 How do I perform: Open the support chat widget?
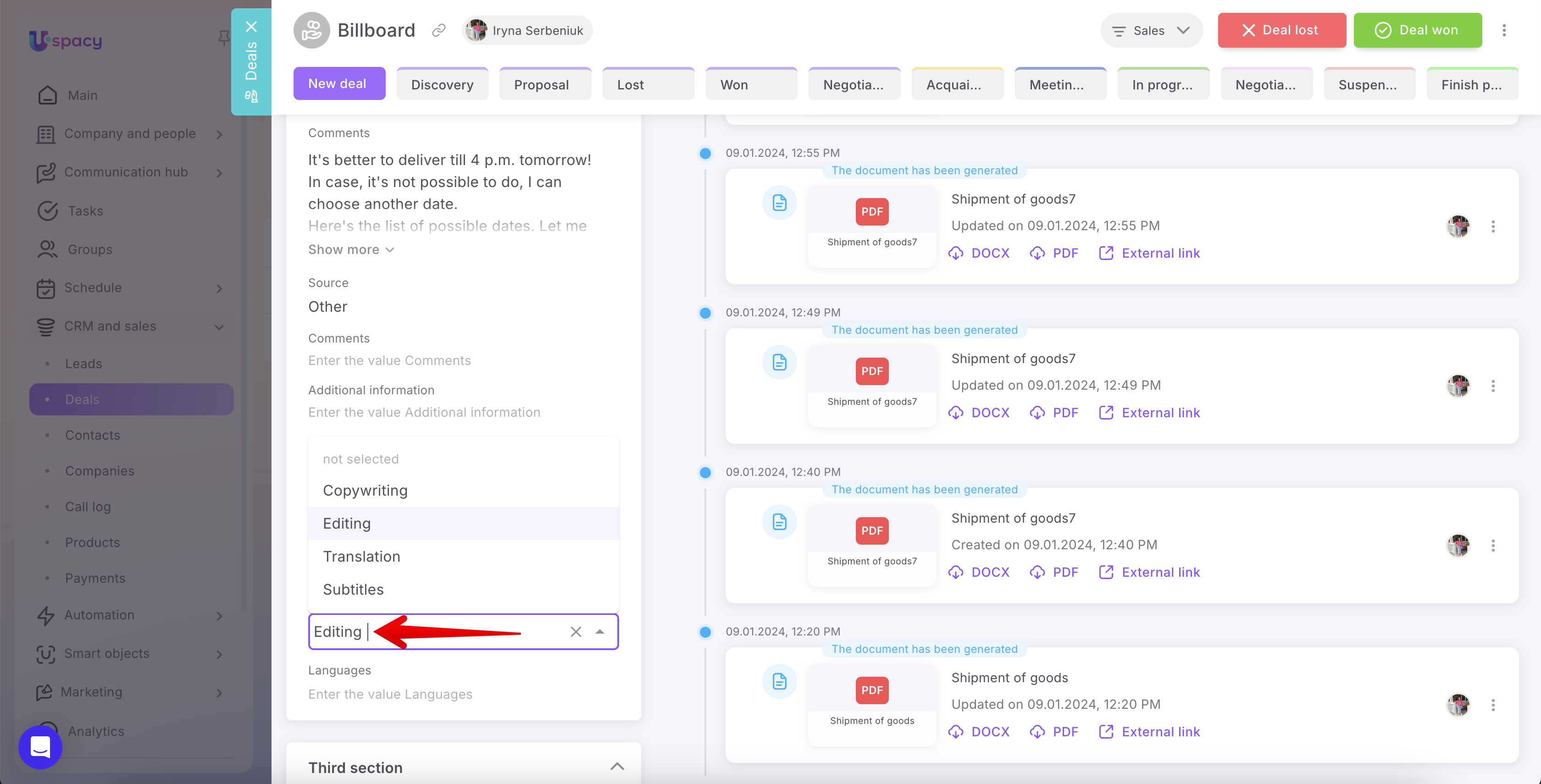tap(40, 747)
